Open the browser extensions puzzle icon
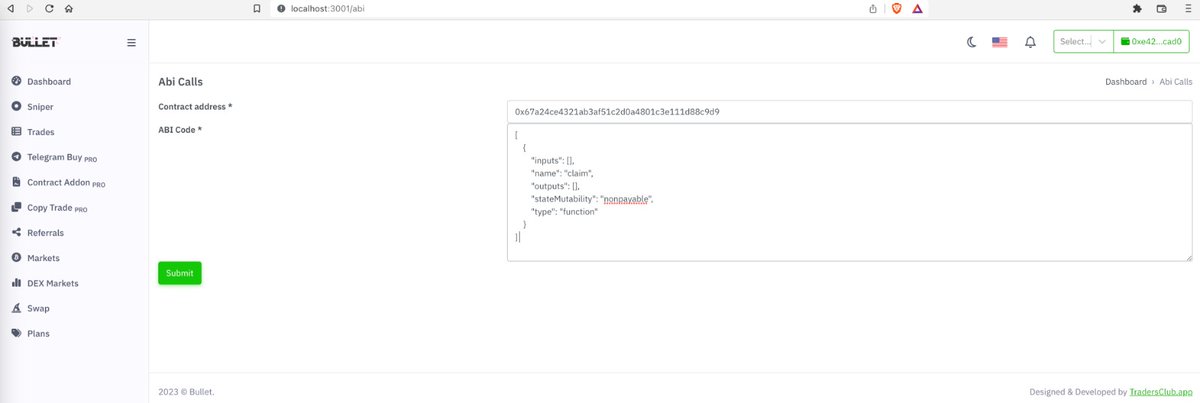The image size is (1200, 403). 1137,8
